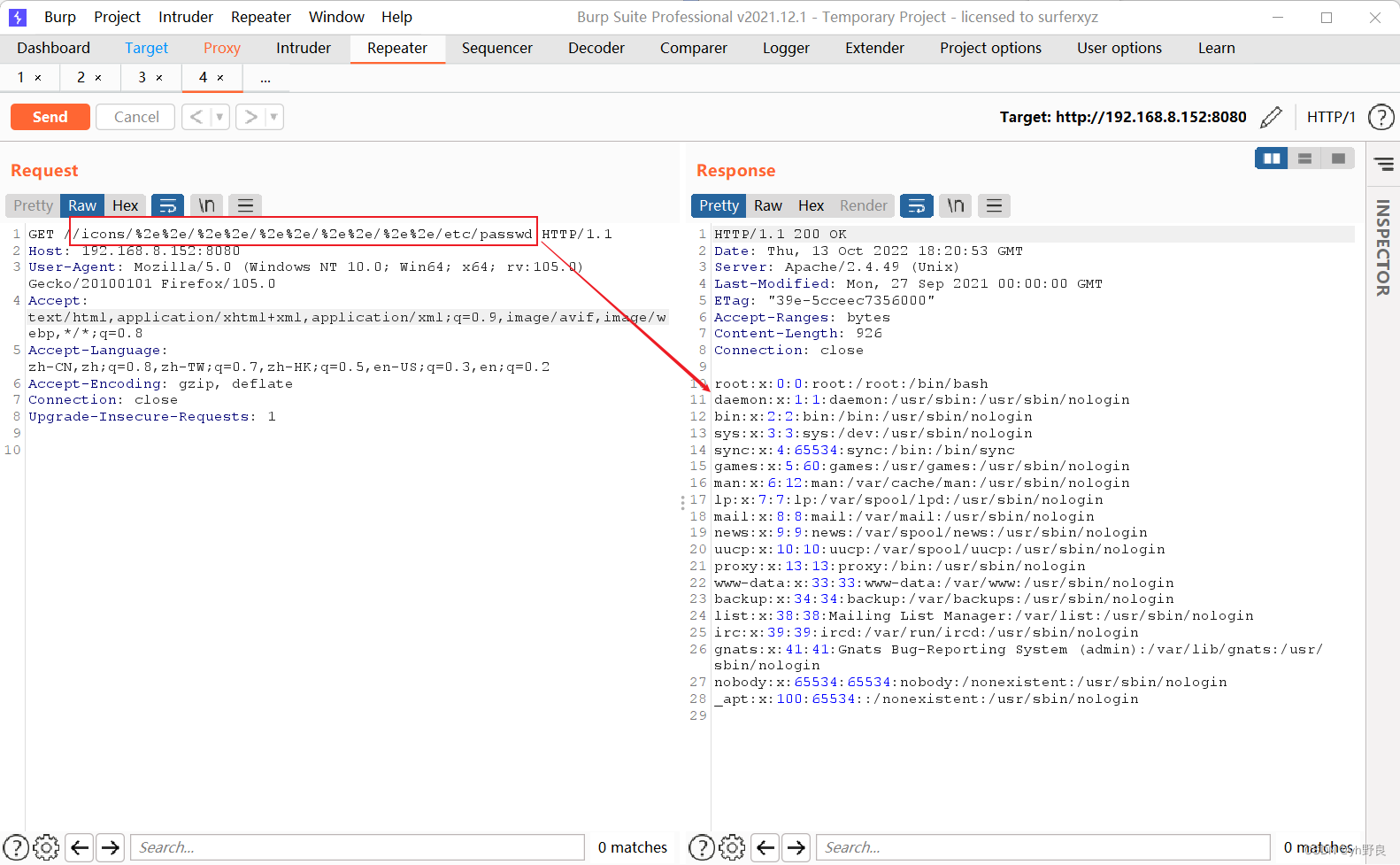Switch to User options tab
The width and height of the screenshot is (1400, 865).
tap(1119, 48)
